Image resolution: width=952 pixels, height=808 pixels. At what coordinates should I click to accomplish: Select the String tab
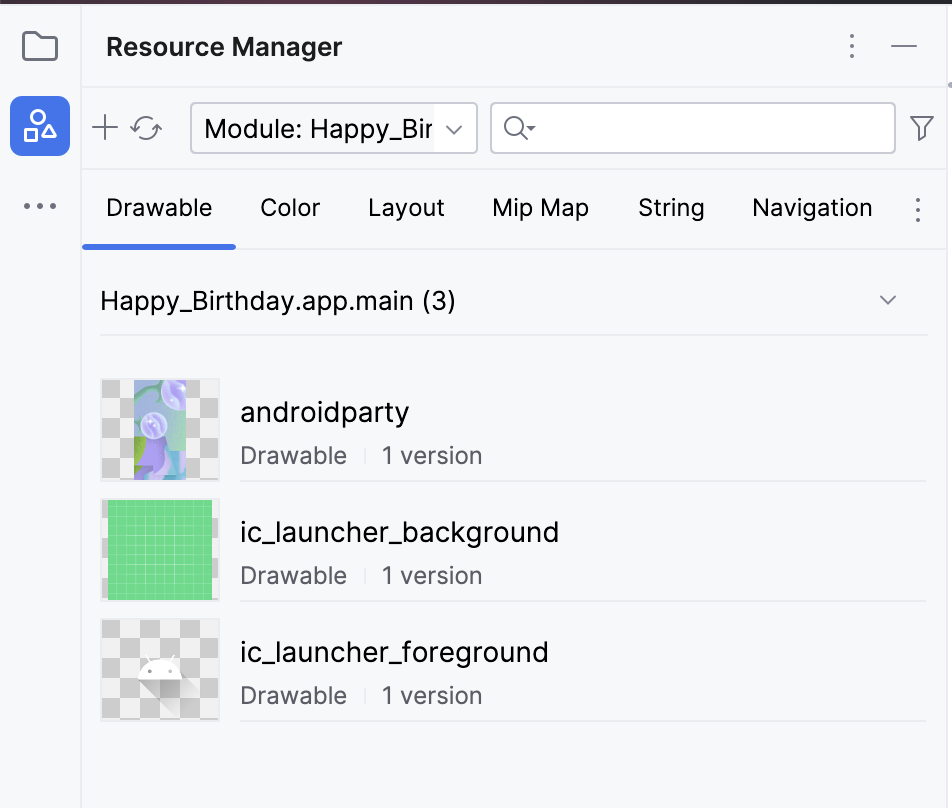671,208
